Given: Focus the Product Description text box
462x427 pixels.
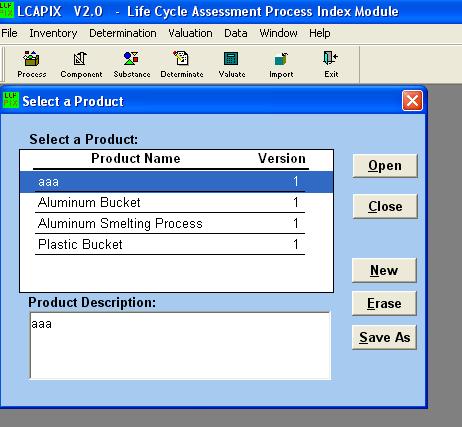Looking at the screenshot, I should pyautogui.click(x=180, y=346).
